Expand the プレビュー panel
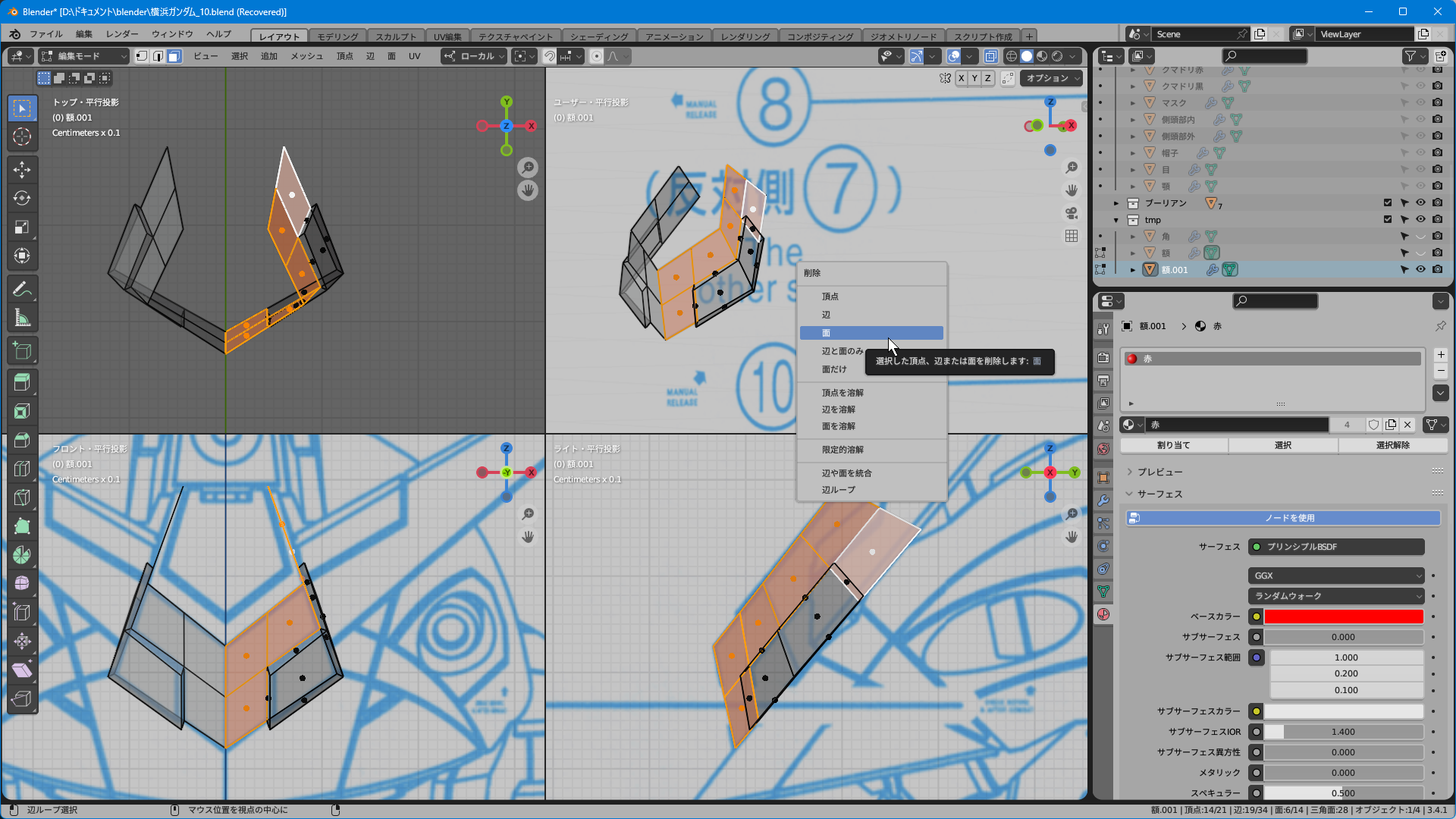1456x819 pixels. coord(1159,472)
